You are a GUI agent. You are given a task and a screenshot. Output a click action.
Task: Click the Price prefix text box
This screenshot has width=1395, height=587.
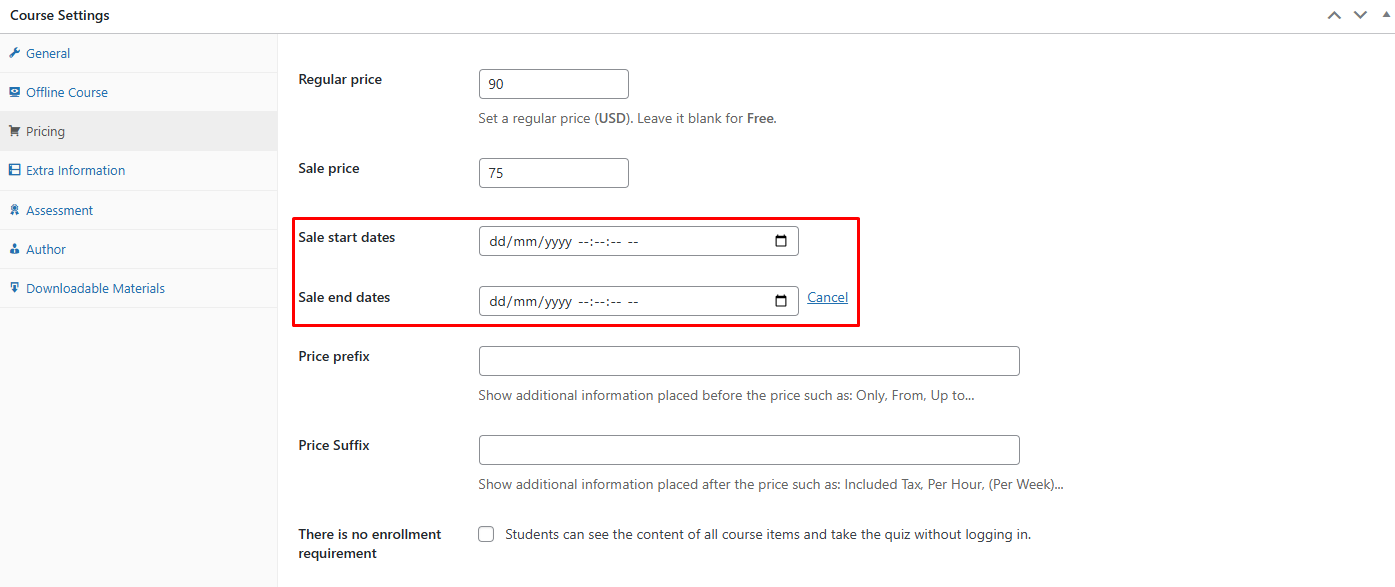tap(748, 361)
